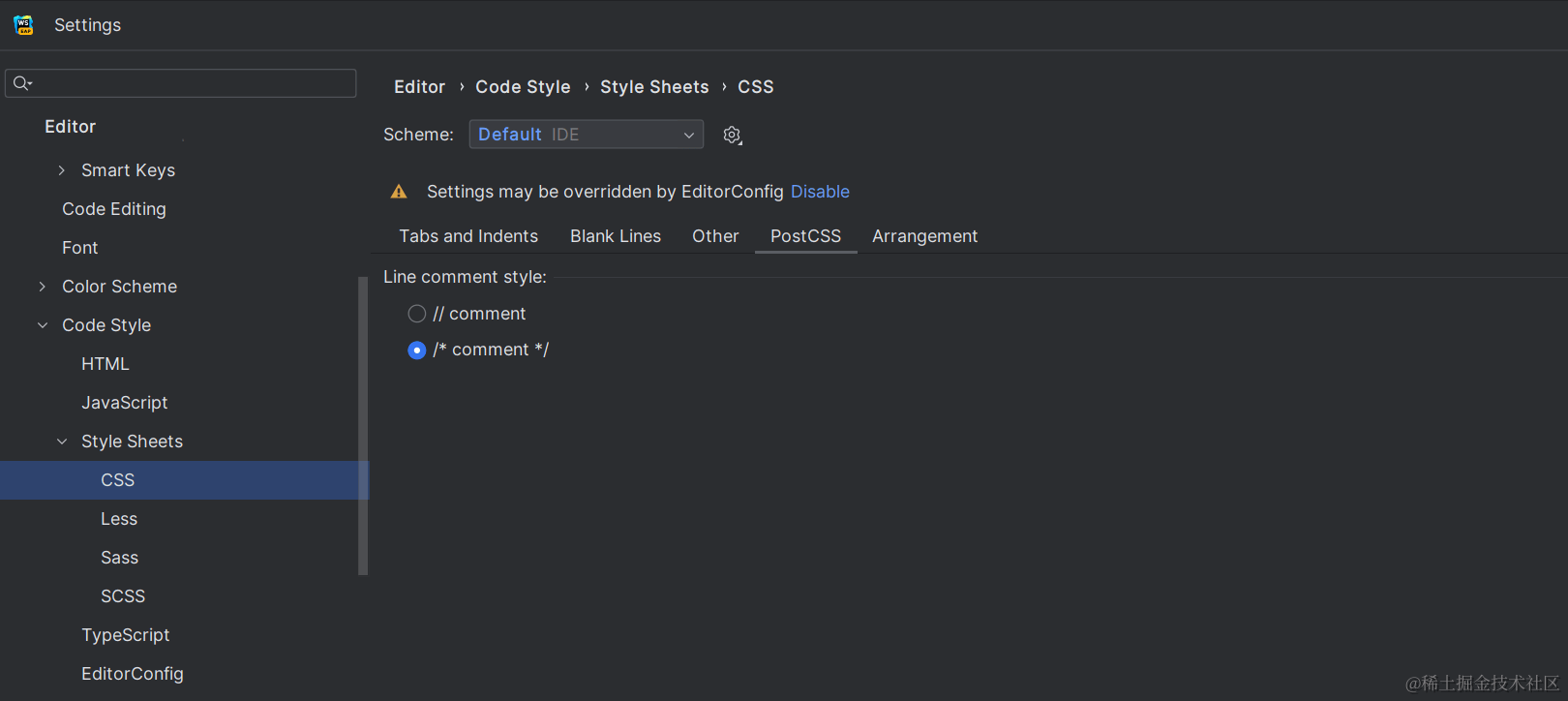Select Smart Keys in settings tree
1568x701 pixels.
point(128,170)
